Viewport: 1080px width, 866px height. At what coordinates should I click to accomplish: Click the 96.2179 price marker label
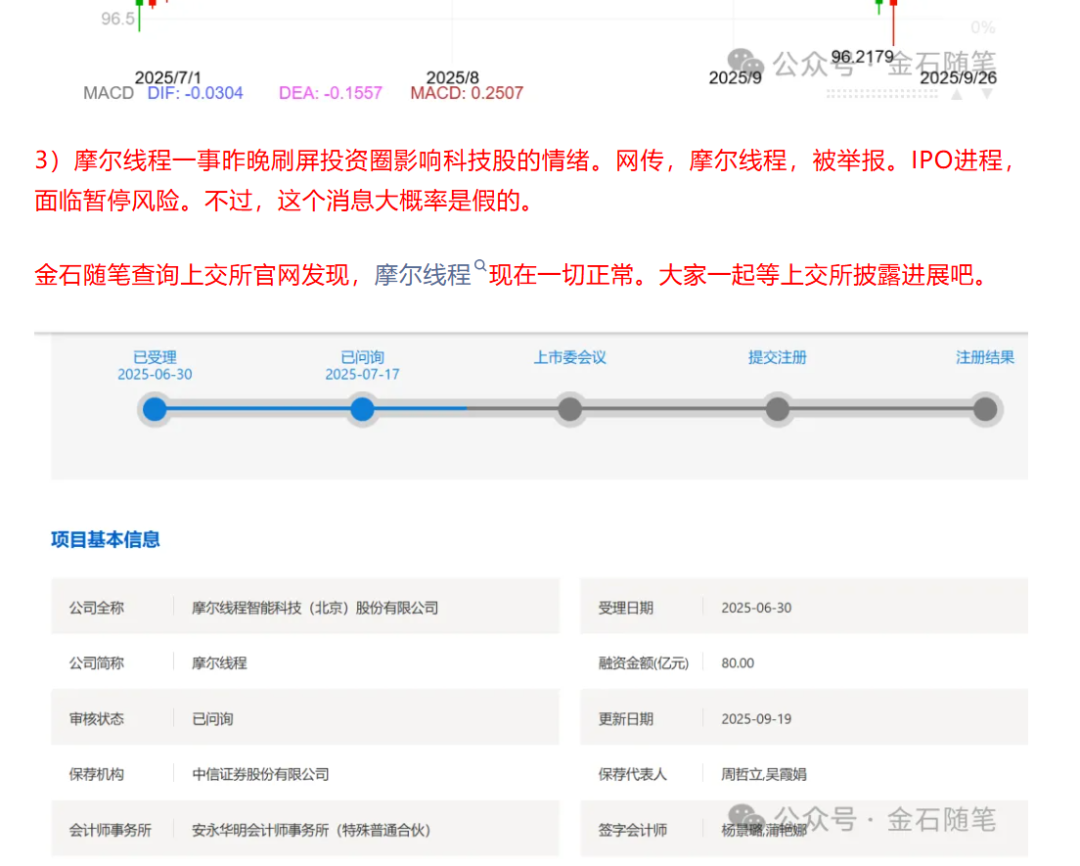point(862,56)
